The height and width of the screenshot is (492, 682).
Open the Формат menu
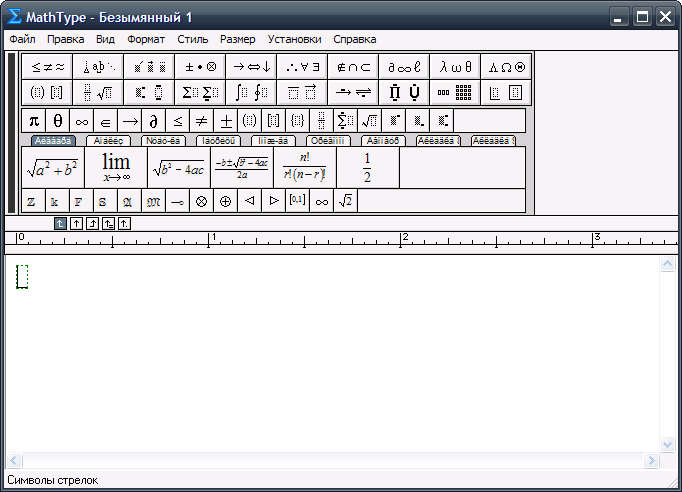pos(146,39)
